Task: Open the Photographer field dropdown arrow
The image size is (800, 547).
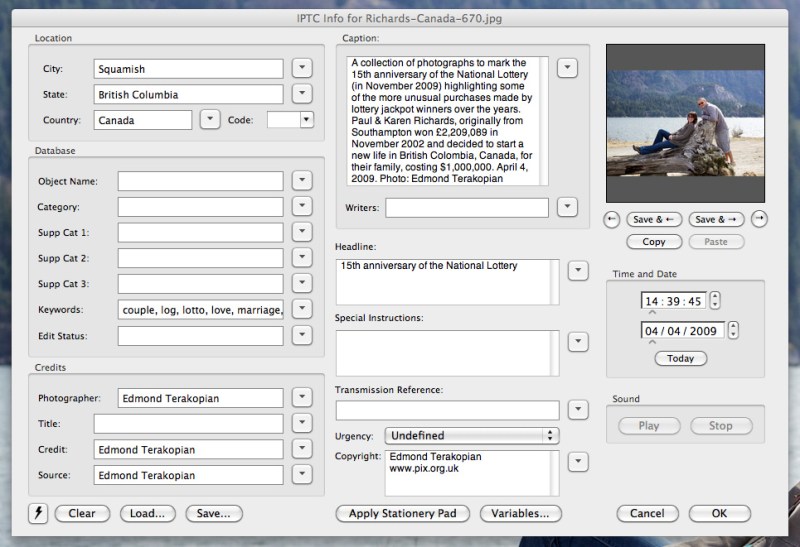Action: [302, 397]
